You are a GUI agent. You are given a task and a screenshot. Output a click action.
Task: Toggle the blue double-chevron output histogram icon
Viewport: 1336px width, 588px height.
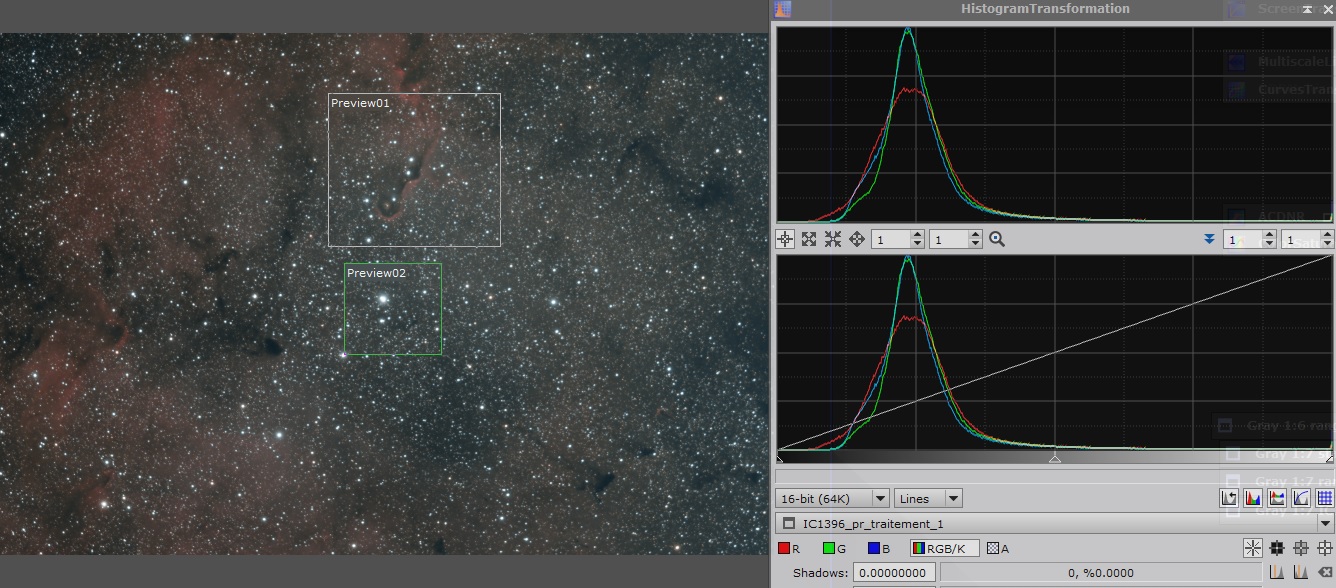pyautogui.click(x=1209, y=239)
